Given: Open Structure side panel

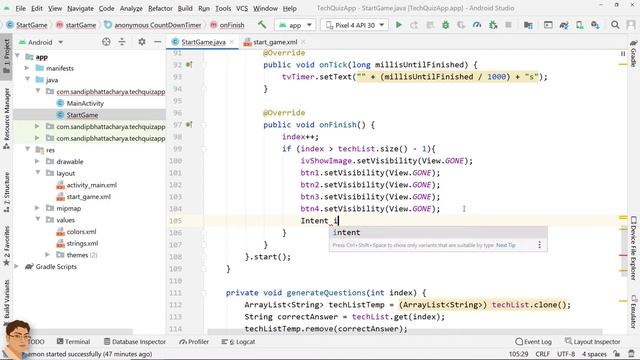Looking at the screenshot, I should 7,192.
